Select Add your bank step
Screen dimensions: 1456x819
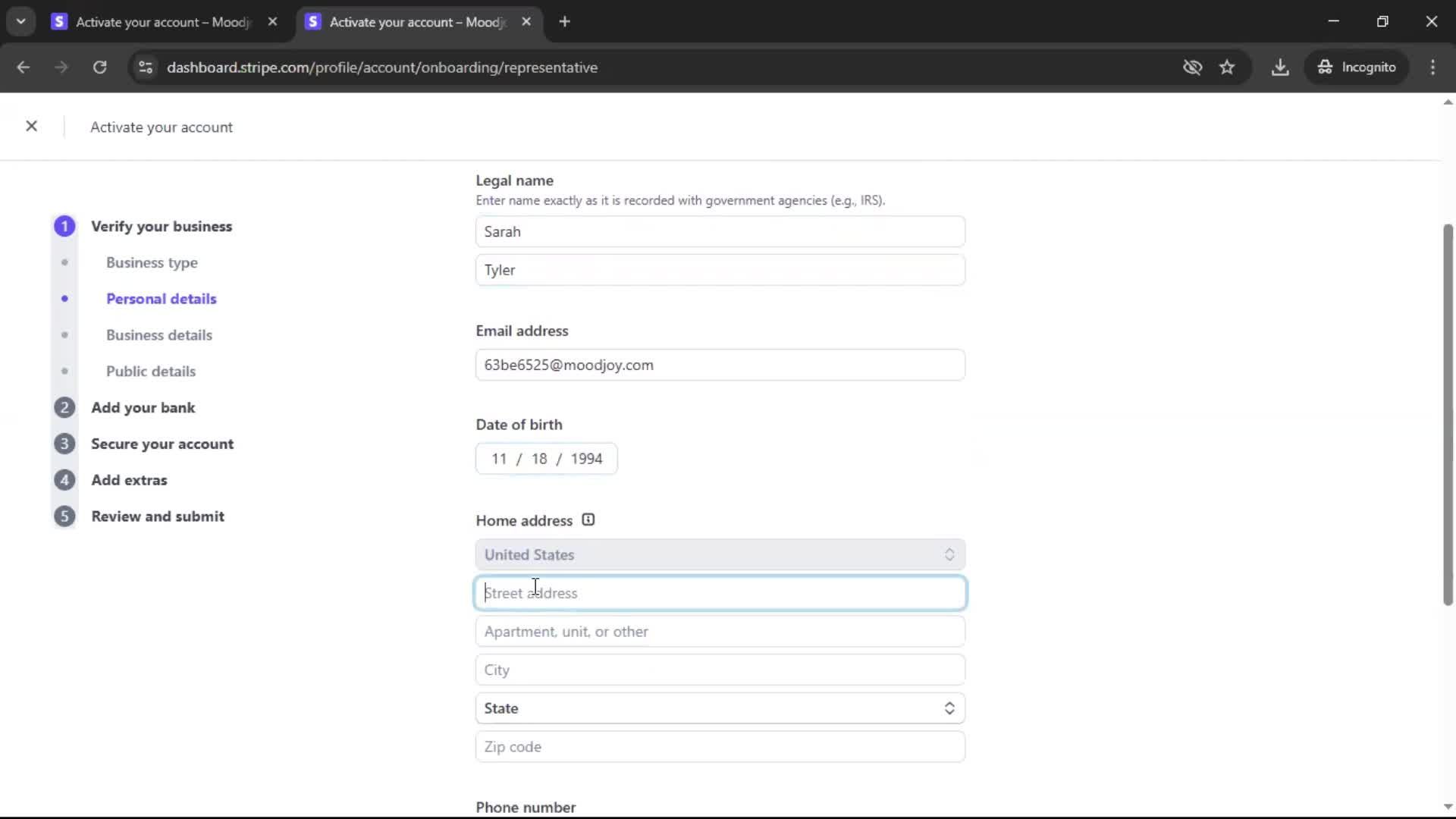pyautogui.click(x=143, y=408)
